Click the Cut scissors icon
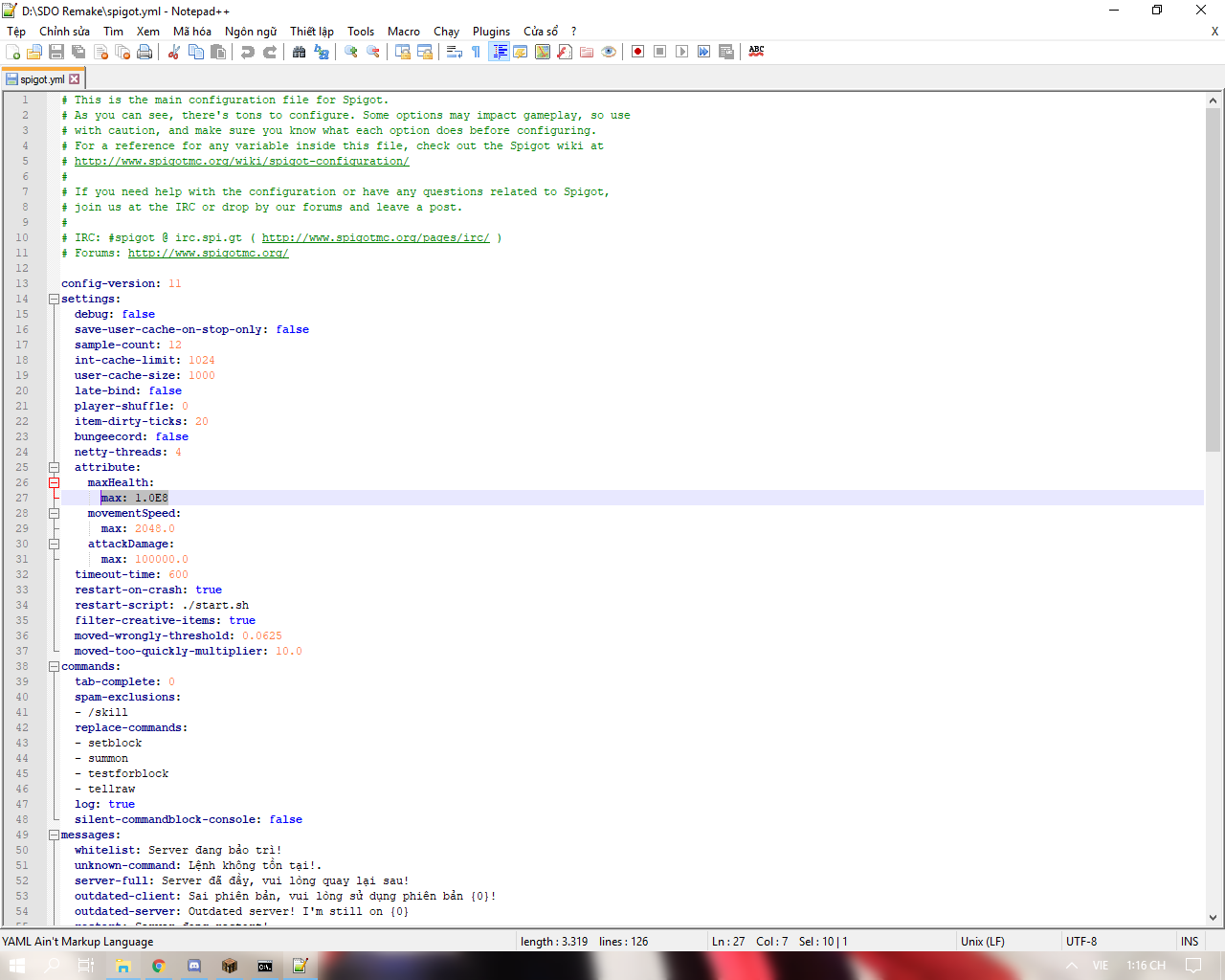 tap(174, 52)
